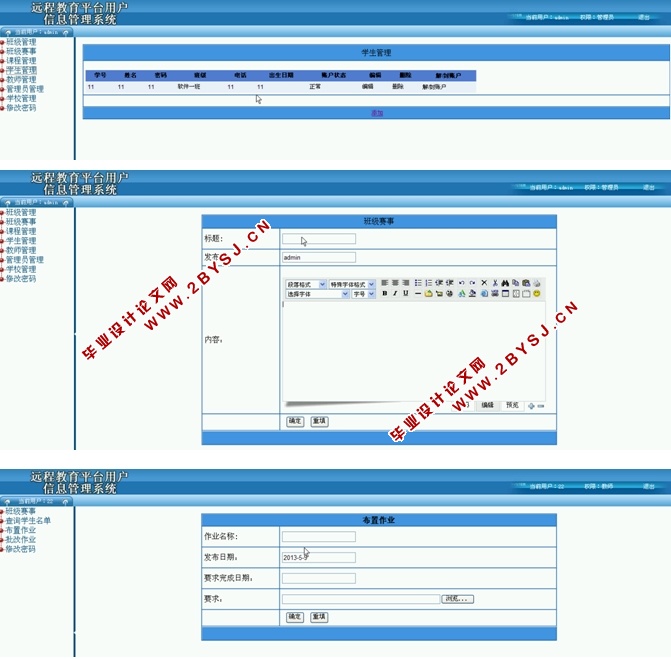Image resolution: width=671 pixels, height=659 pixels.
Task: Click the 要求完成日期 input field
Action: pyautogui.click(x=319, y=579)
